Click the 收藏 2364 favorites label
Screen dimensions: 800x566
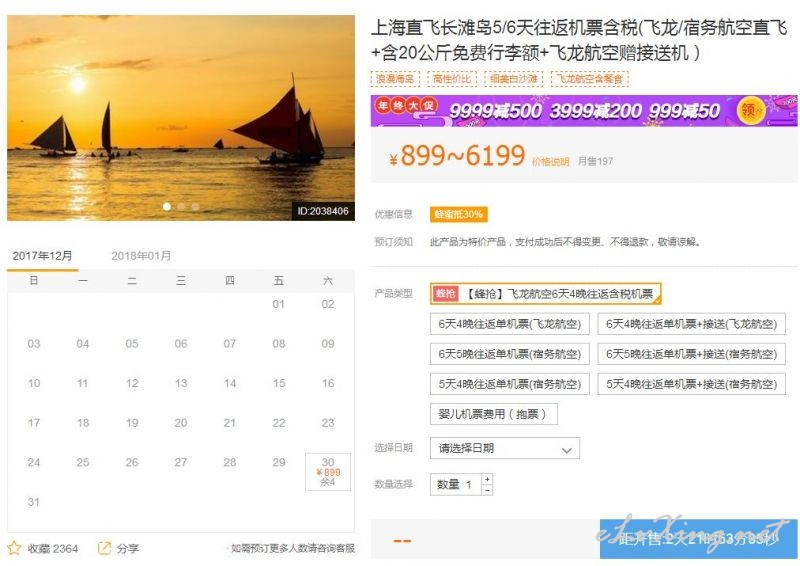pyautogui.click(x=53, y=549)
